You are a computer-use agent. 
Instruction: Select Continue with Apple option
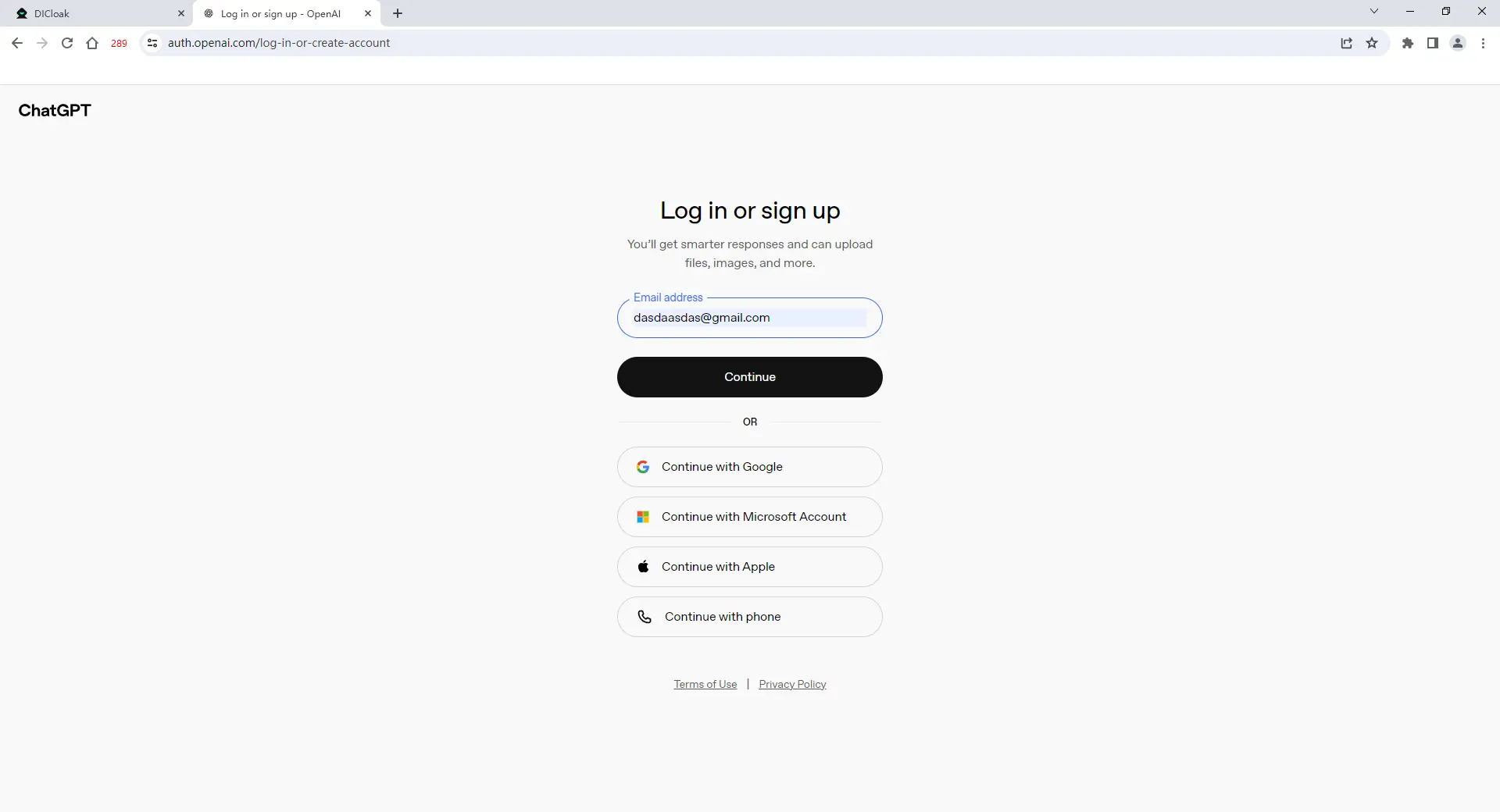tap(750, 567)
